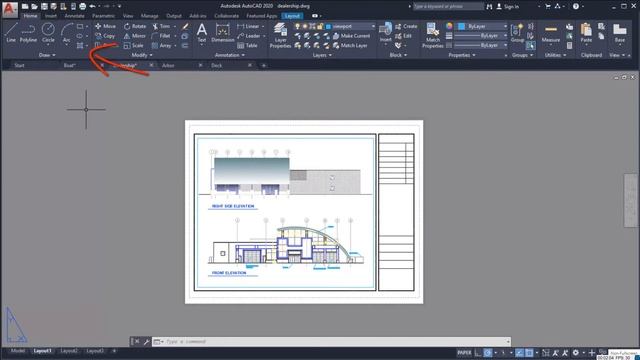Click Match Properties tool
Screen dimensions: 640x360
click(x=433, y=35)
